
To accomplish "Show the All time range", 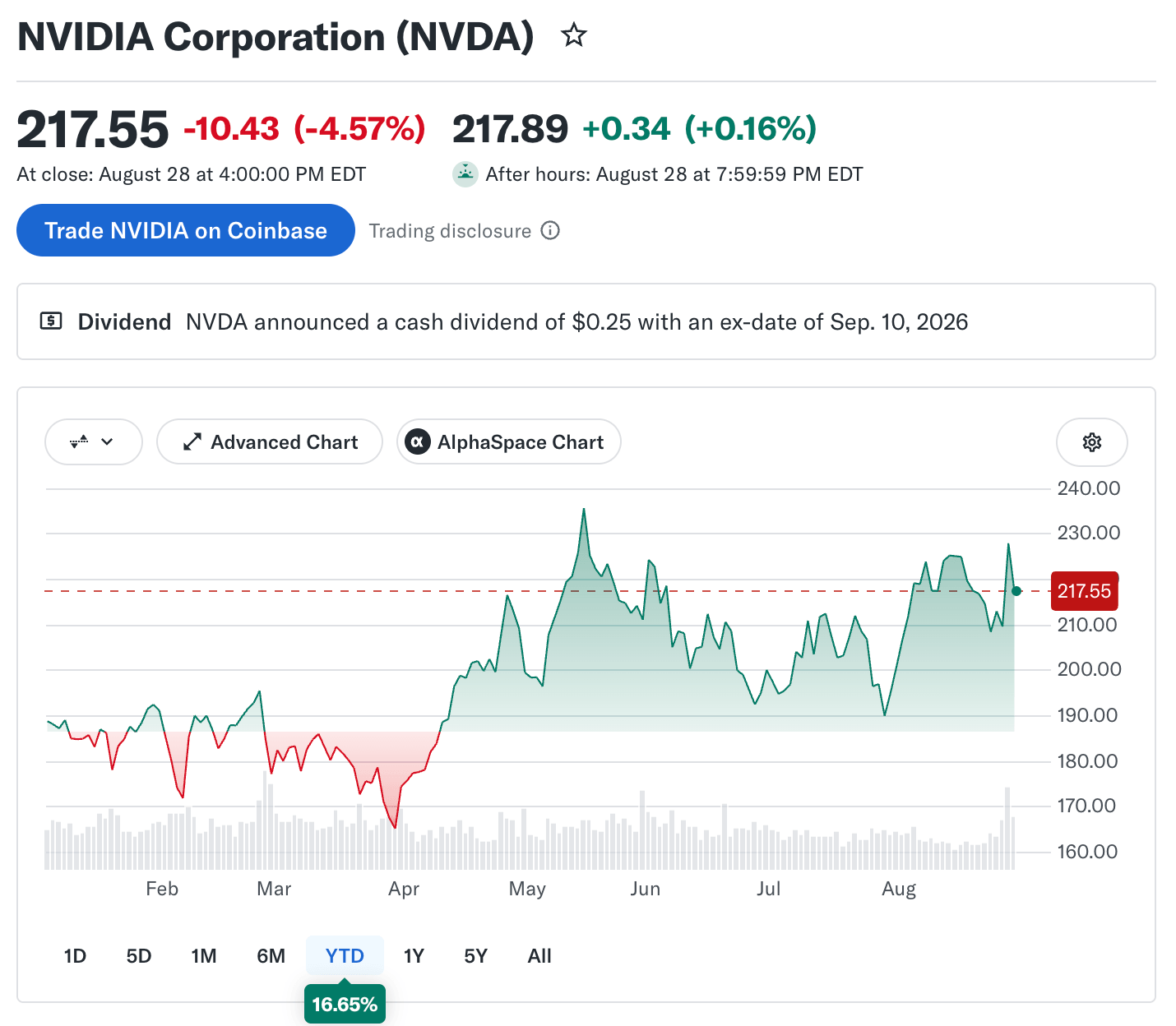I will click(x=539, y=956).
